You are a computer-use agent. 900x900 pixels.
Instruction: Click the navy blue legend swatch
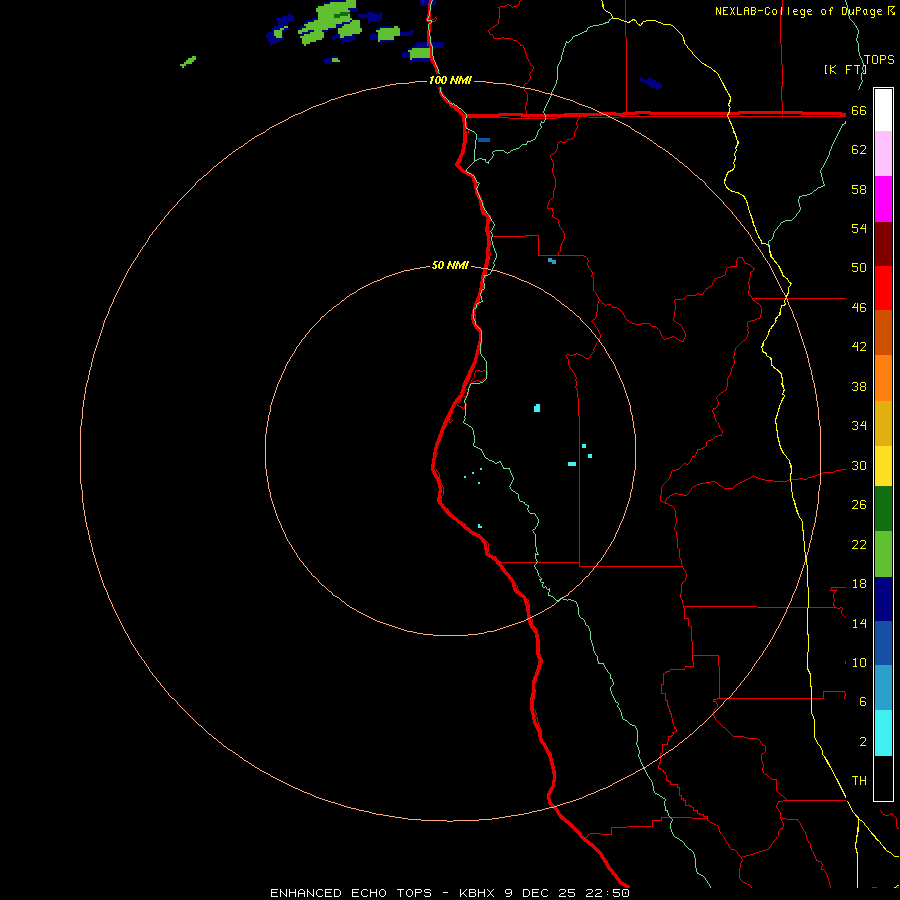coord(883,599)
